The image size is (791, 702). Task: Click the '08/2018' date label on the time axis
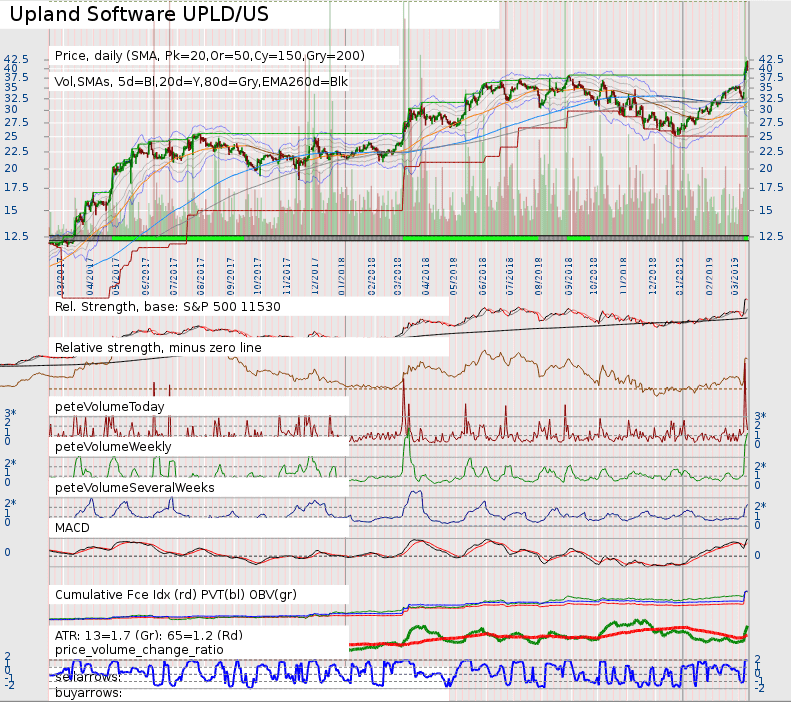[538, 276]
